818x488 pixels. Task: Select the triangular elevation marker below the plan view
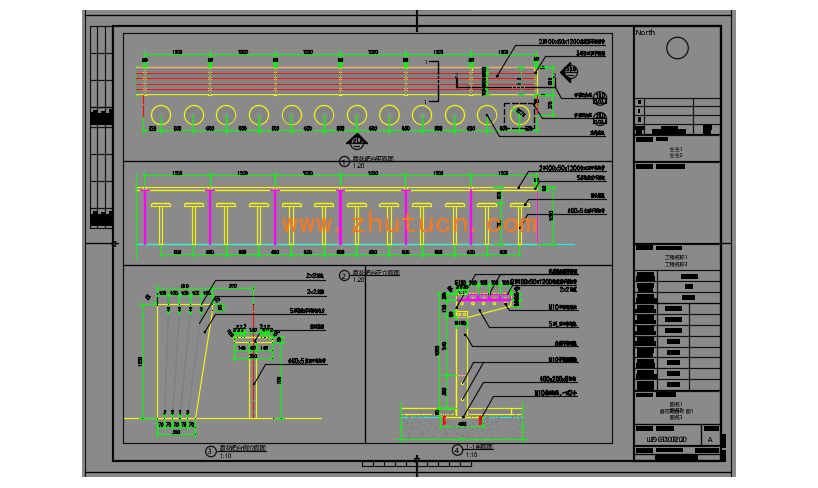point(357,142)
